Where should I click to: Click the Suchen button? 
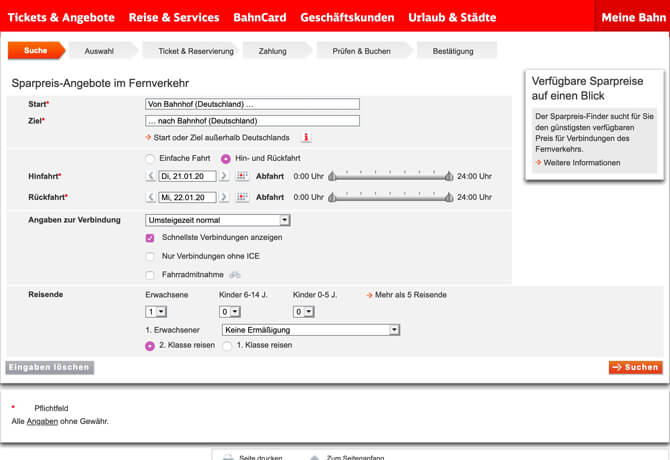point(636,367)
